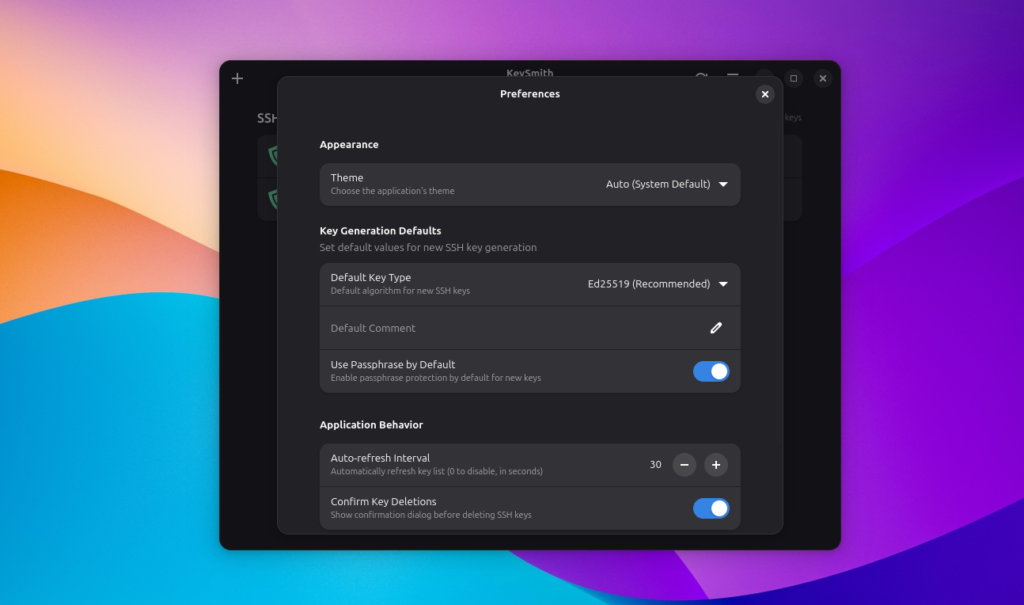This screenshot has width=1024, height=605.
Task: Open the hamburger menu in KeySmith header
Action: (733, 76)
